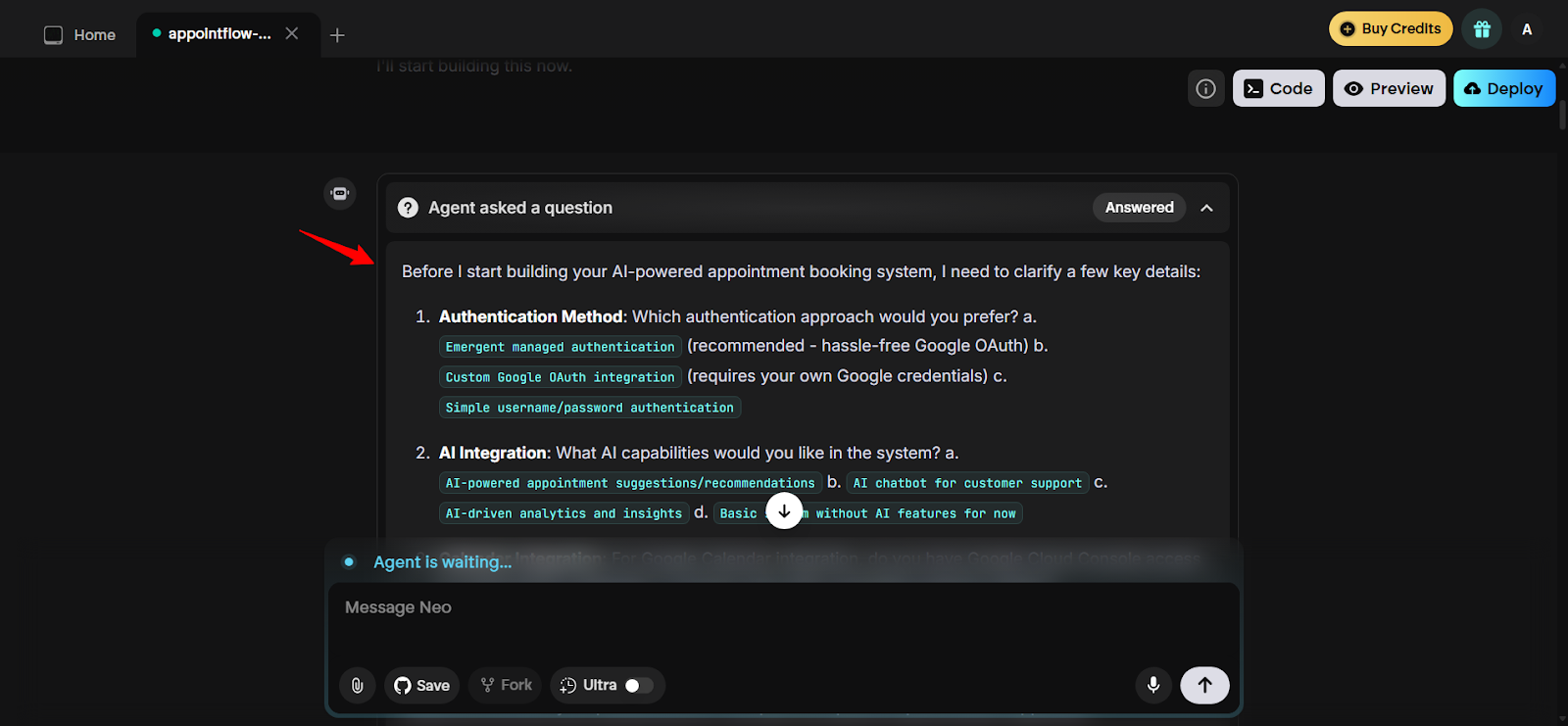This screenshot has width=1568, height=726.
Task: Click the info circle icon
Action: point(1206,88)
